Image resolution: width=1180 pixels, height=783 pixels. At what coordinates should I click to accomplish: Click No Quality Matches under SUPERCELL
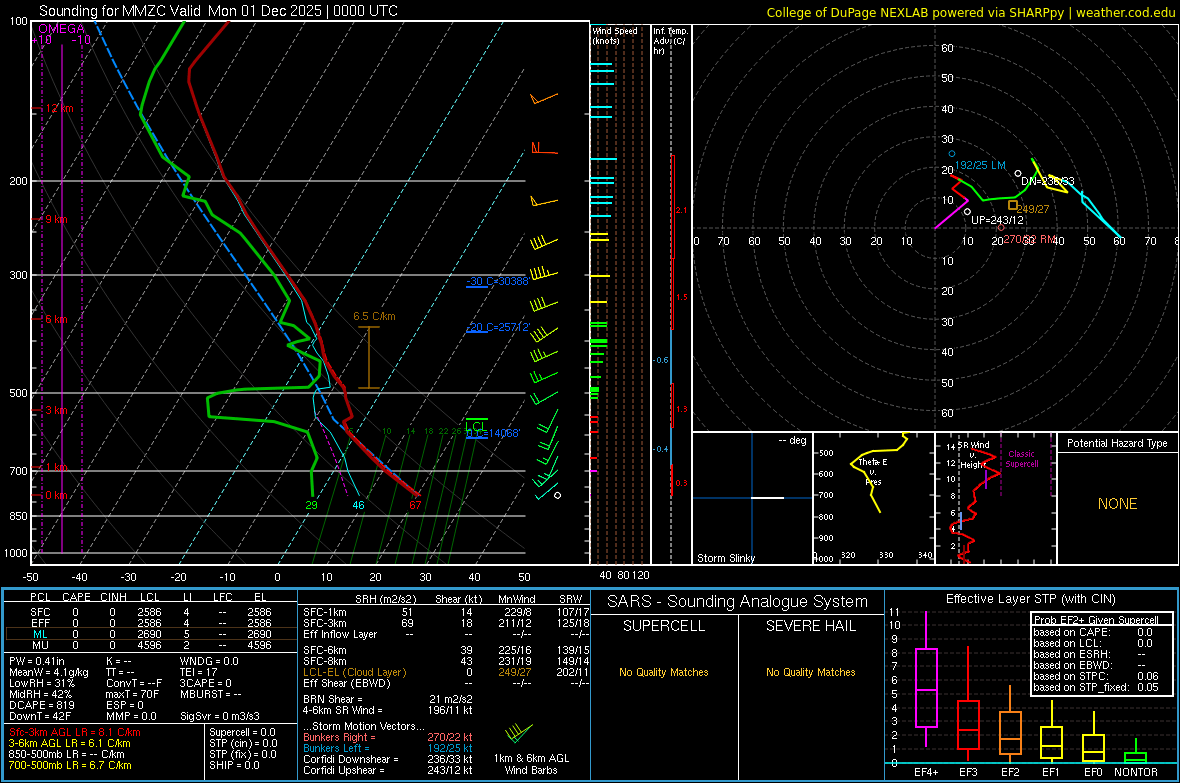(x=664, y=672)
